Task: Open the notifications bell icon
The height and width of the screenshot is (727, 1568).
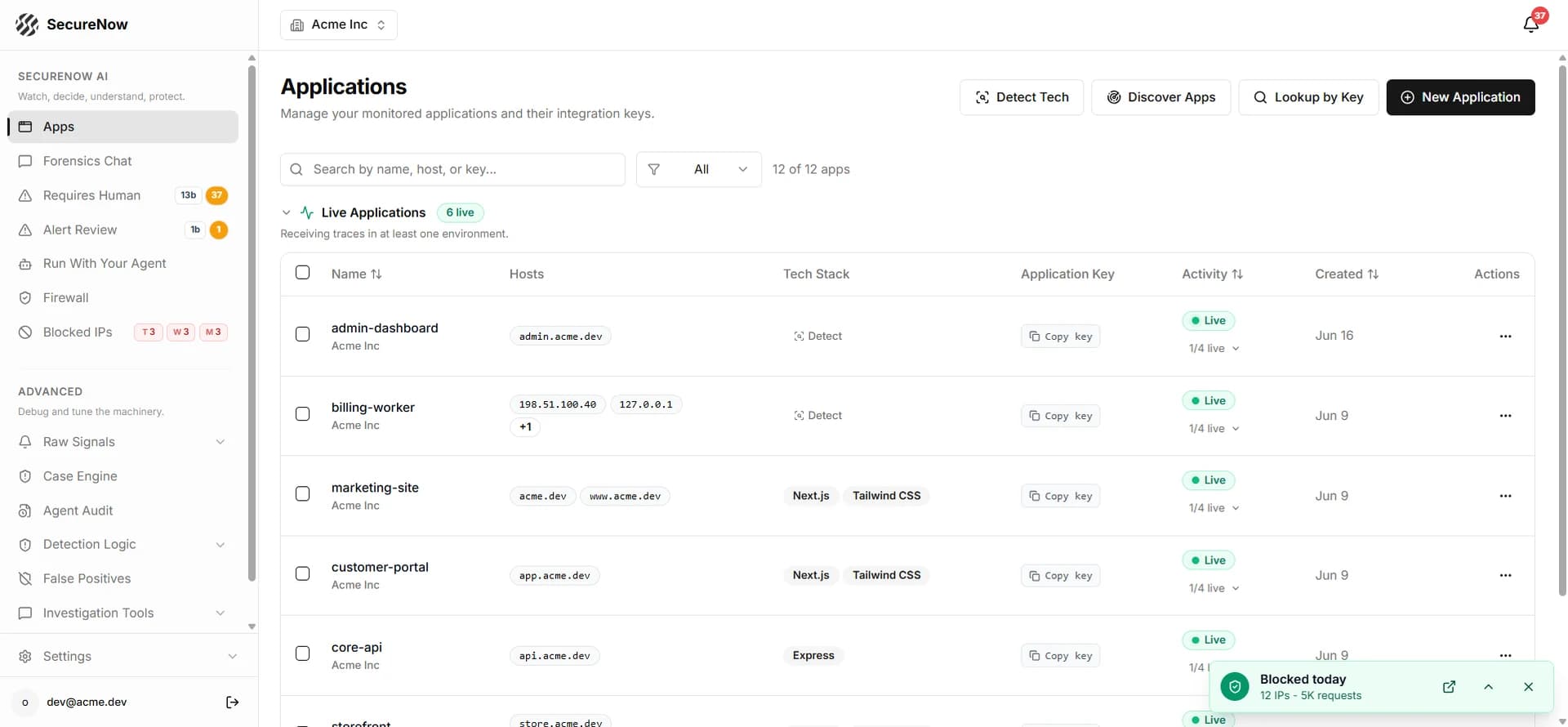Action: click(1531, 24)
